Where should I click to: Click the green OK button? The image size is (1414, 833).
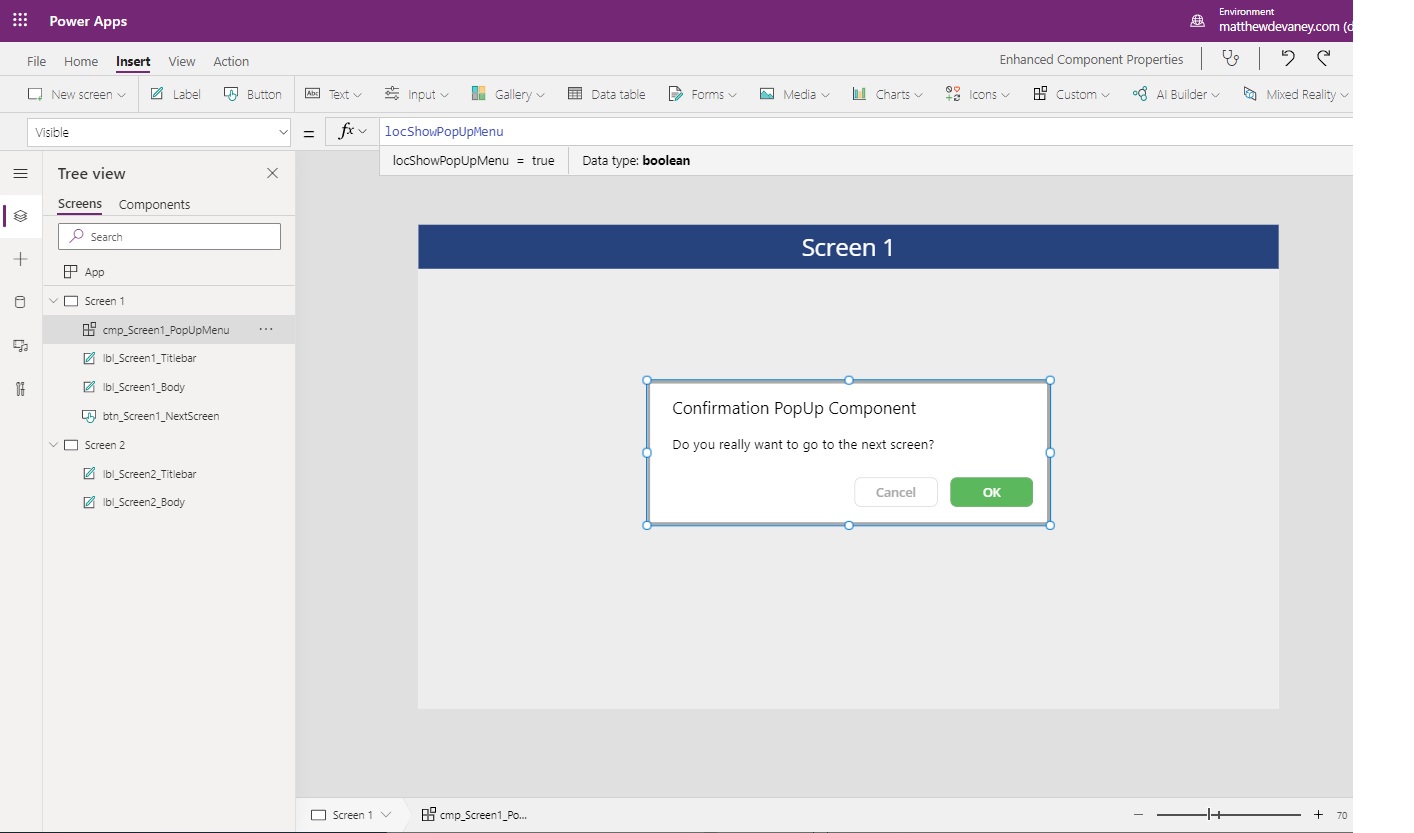pos(991,492)
